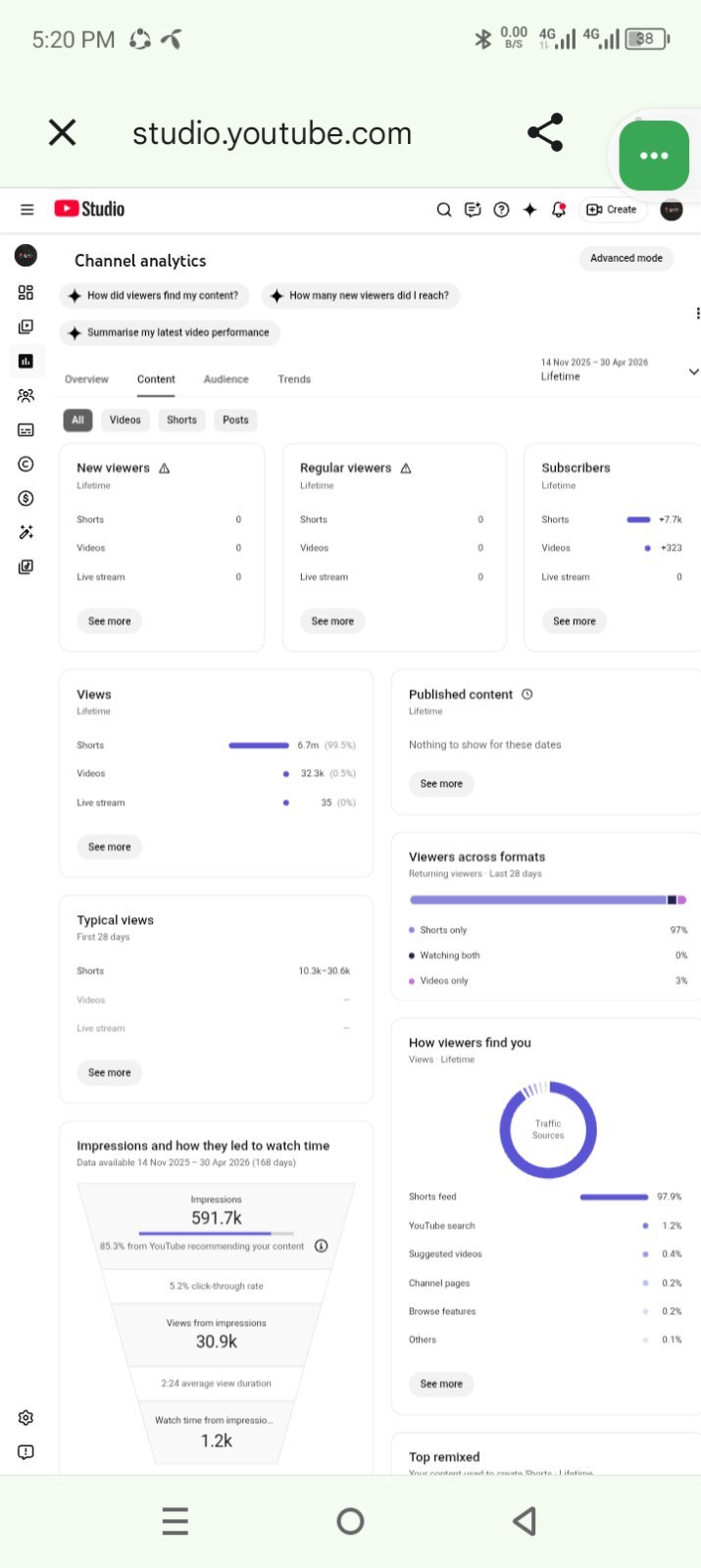Viewport: 701px width, 1568px height.
Task: Open the Subtitles sidebar icon
Action: [x=25, y=430]
